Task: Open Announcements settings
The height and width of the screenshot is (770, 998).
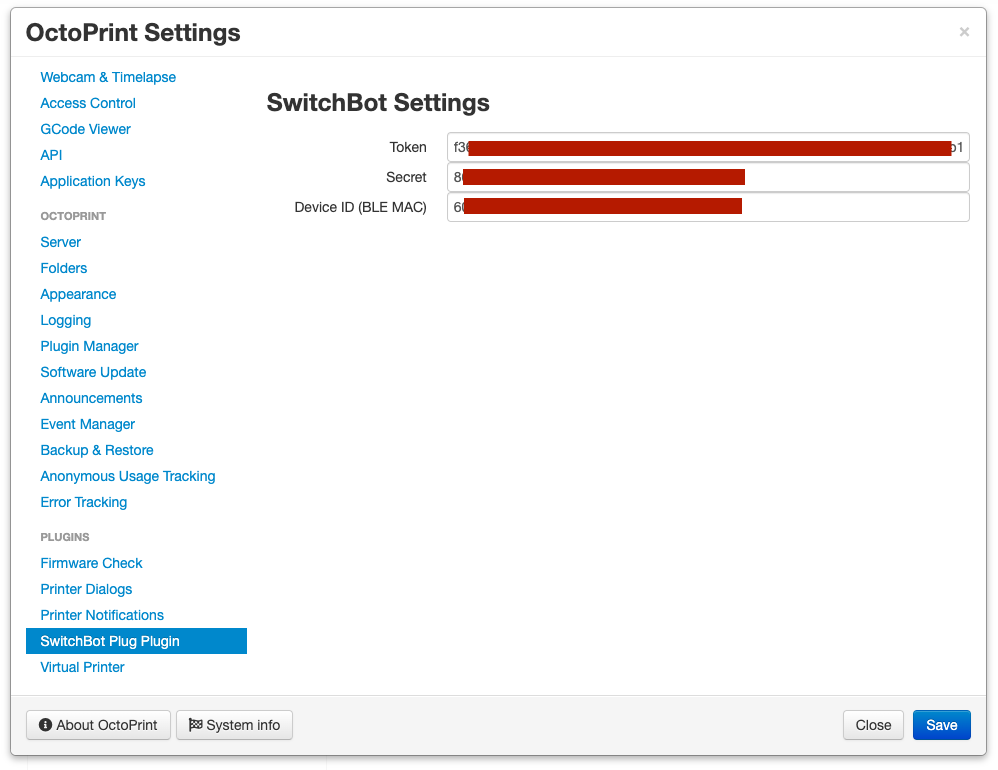Action: point(91,398)
